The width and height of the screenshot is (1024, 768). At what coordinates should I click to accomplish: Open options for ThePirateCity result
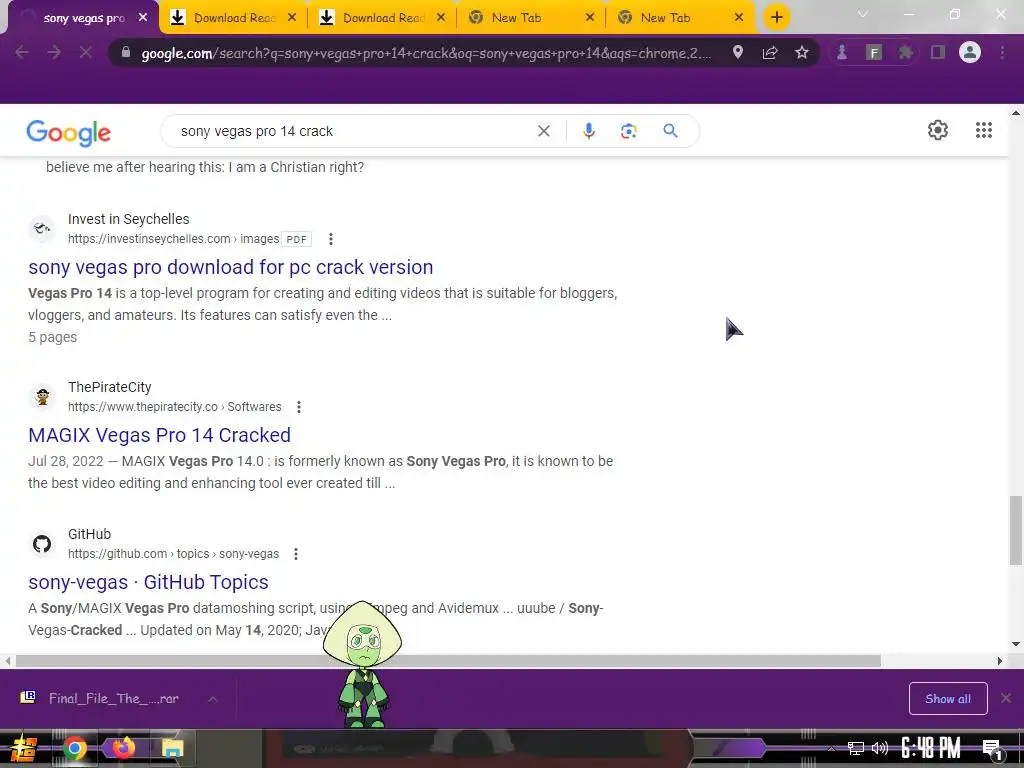pos(298,407)
